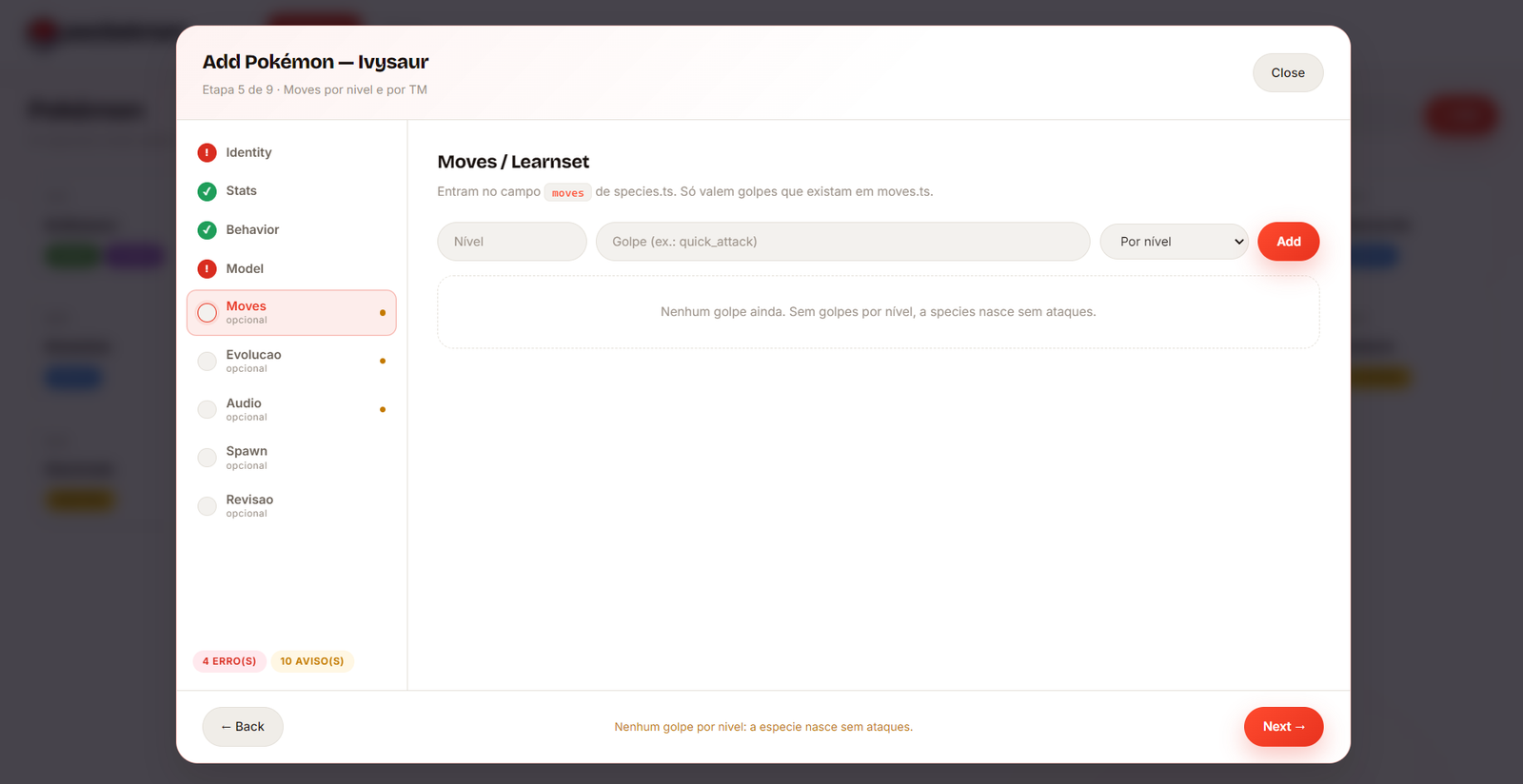Image resolution: width=1523 pixels, height=784 pixels.
Task: Click the Model step error icon
Action: 207,269
